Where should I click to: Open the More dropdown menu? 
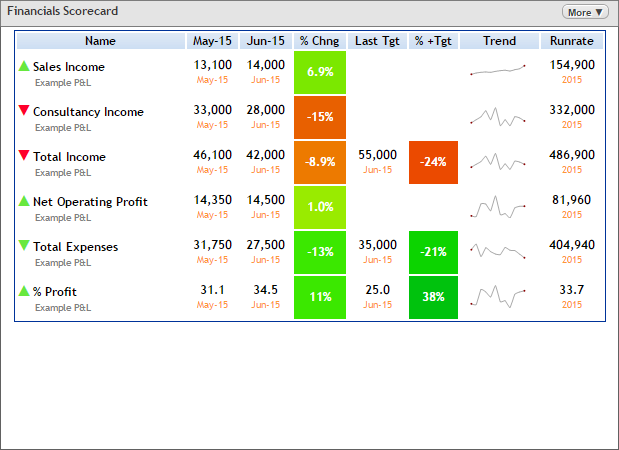[585, 12]
